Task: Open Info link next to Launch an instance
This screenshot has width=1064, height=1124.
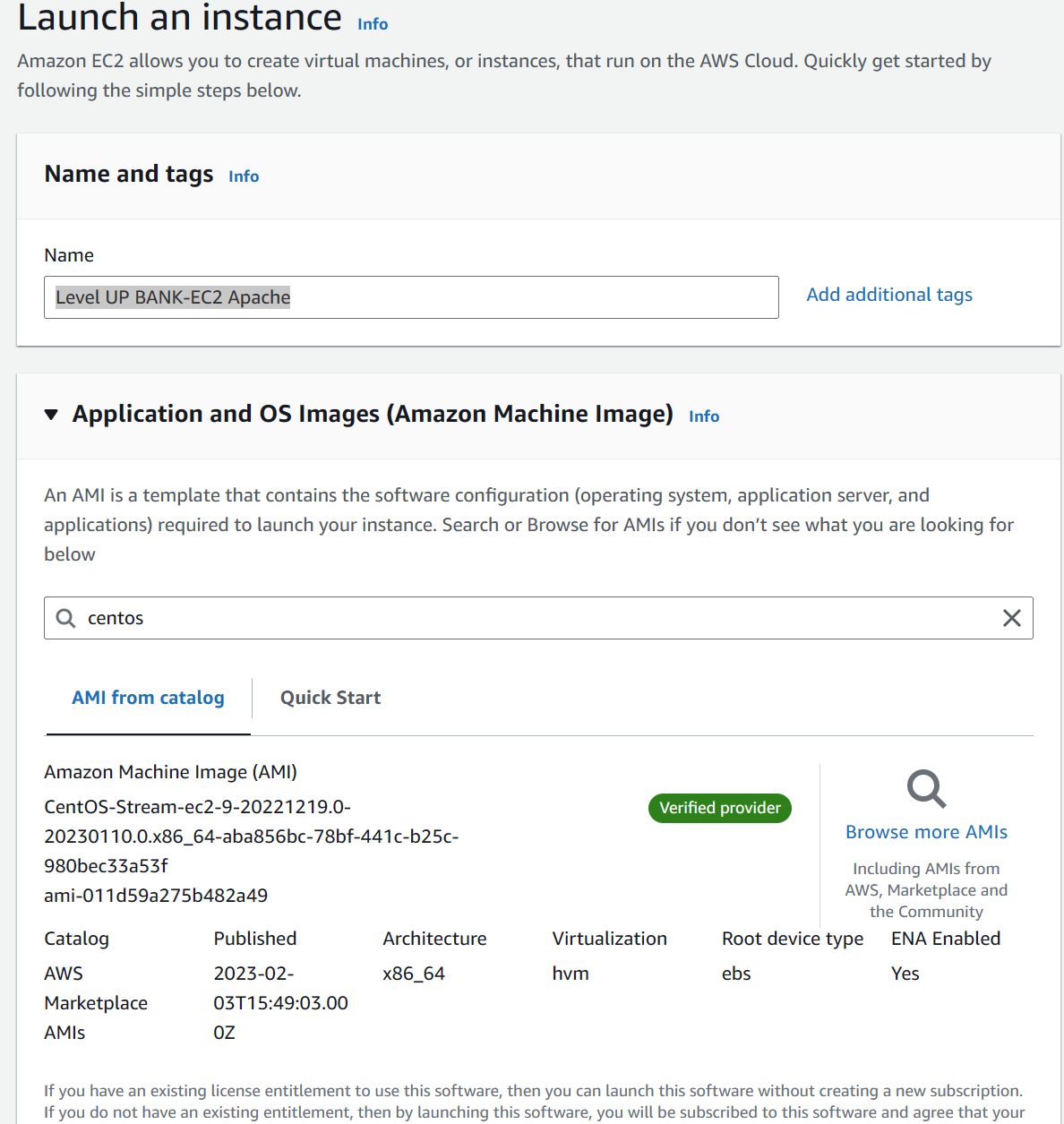Action: pos(373,24)
